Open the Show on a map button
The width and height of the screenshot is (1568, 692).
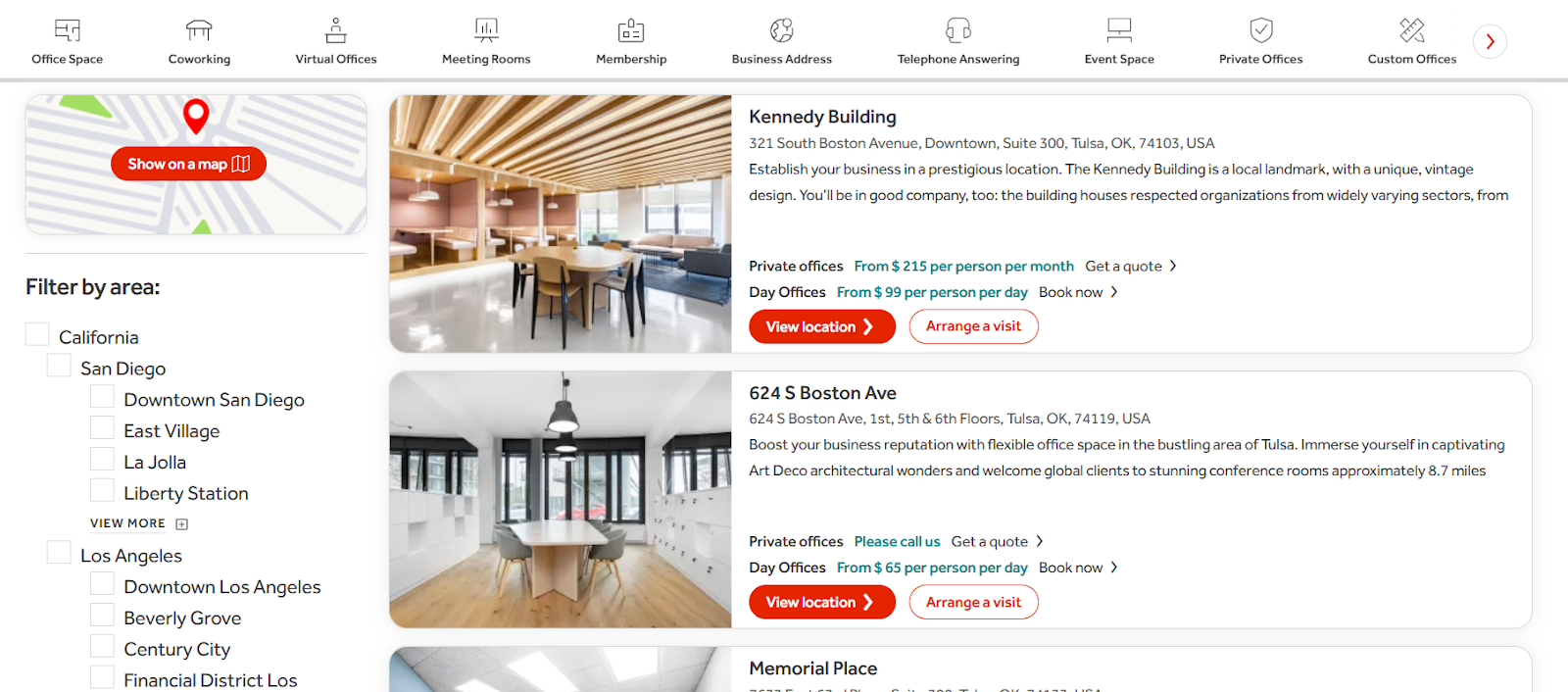(x=189, y=164)
